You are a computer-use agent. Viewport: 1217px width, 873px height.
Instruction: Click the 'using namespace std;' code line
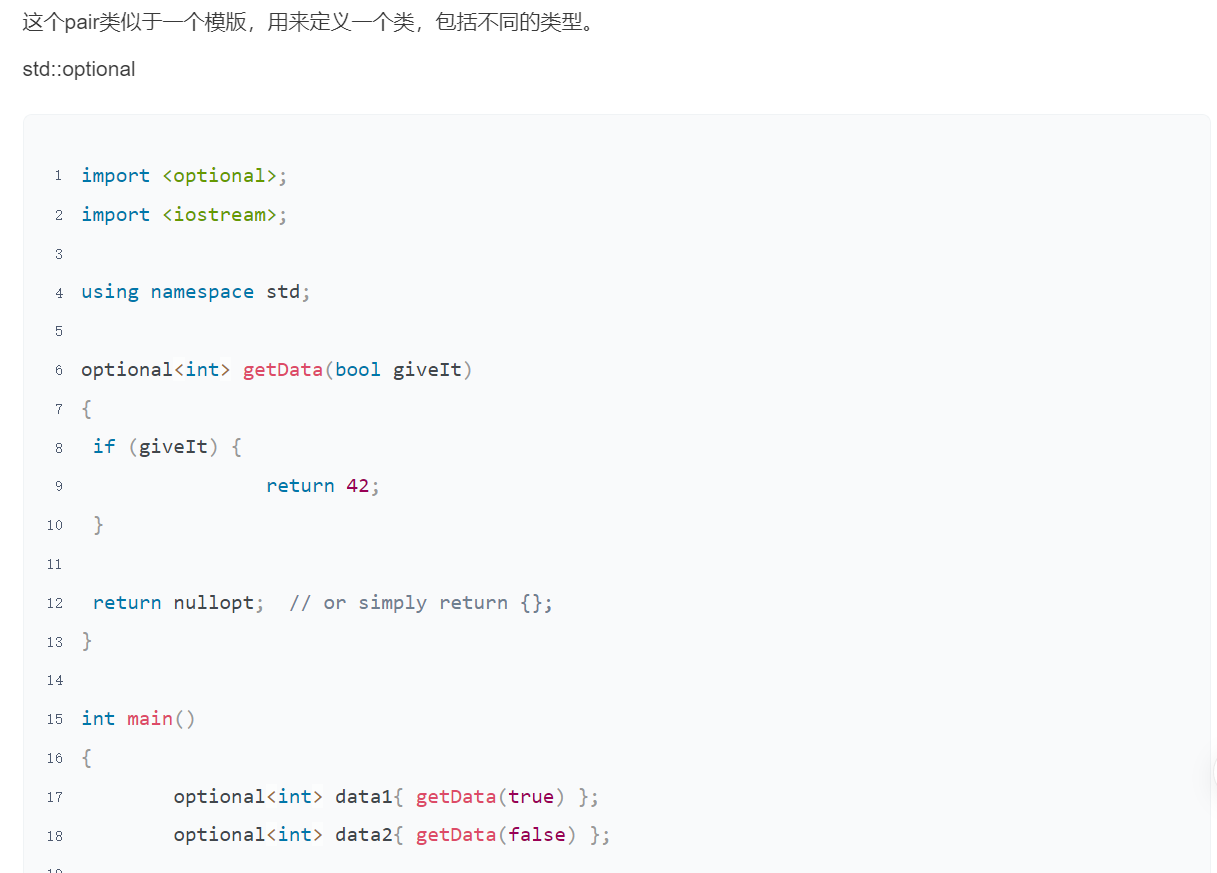click(196, 292)
